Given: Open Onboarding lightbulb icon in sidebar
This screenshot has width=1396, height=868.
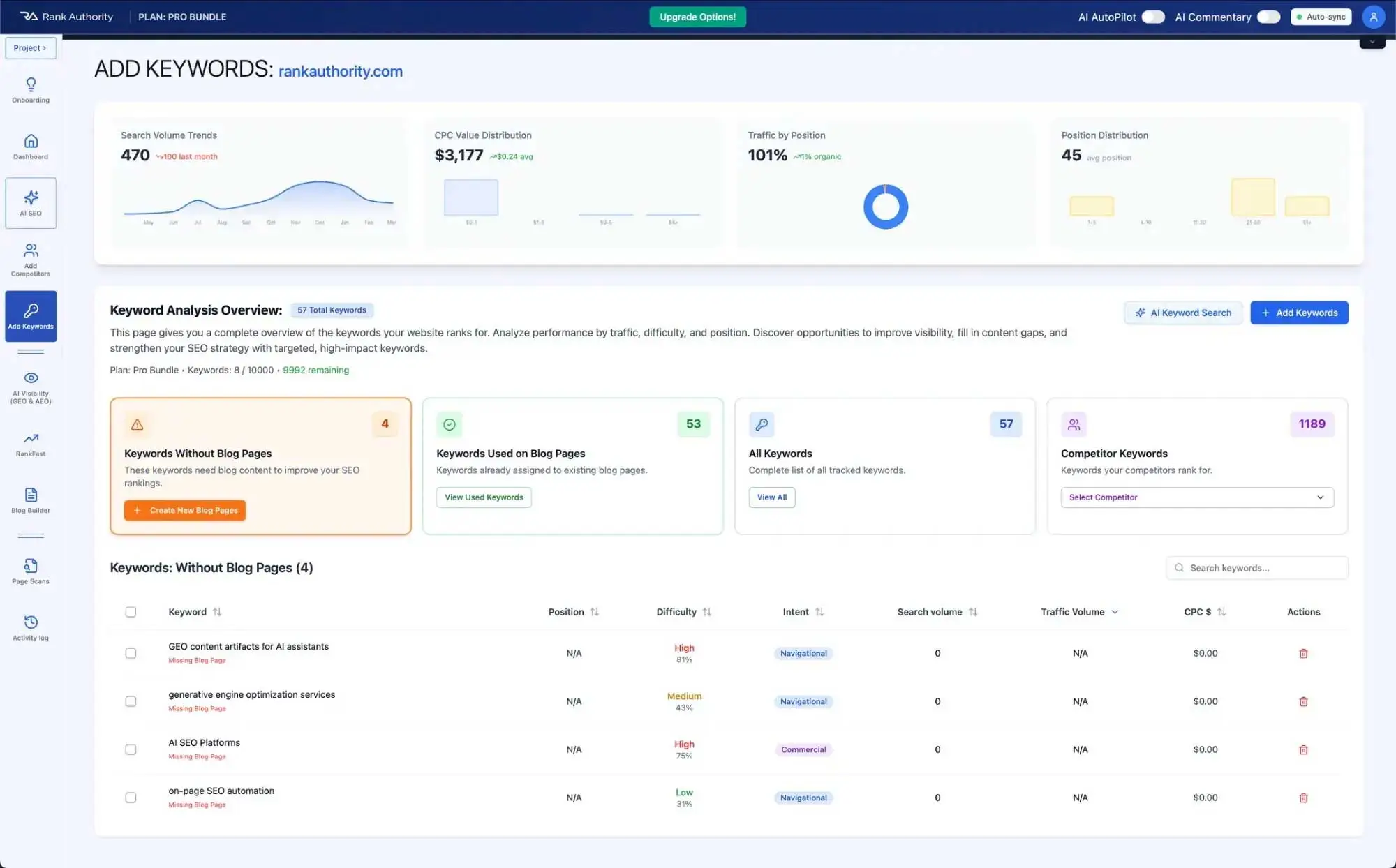Looking at the screenshot, I should click(x=31, y=84).
